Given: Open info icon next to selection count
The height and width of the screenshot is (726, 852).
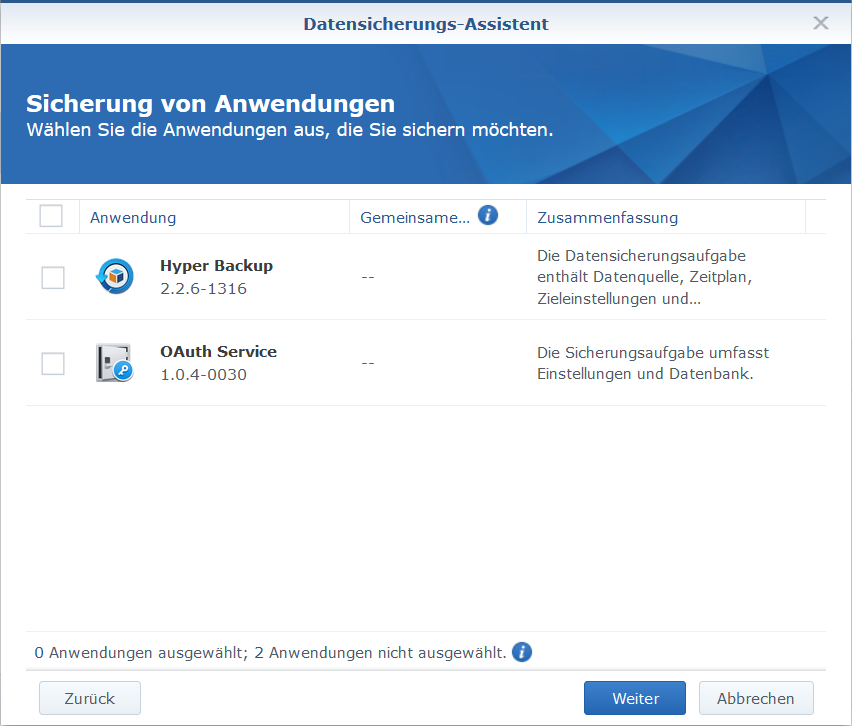Looking at the screenshot, I should (522, 652).
